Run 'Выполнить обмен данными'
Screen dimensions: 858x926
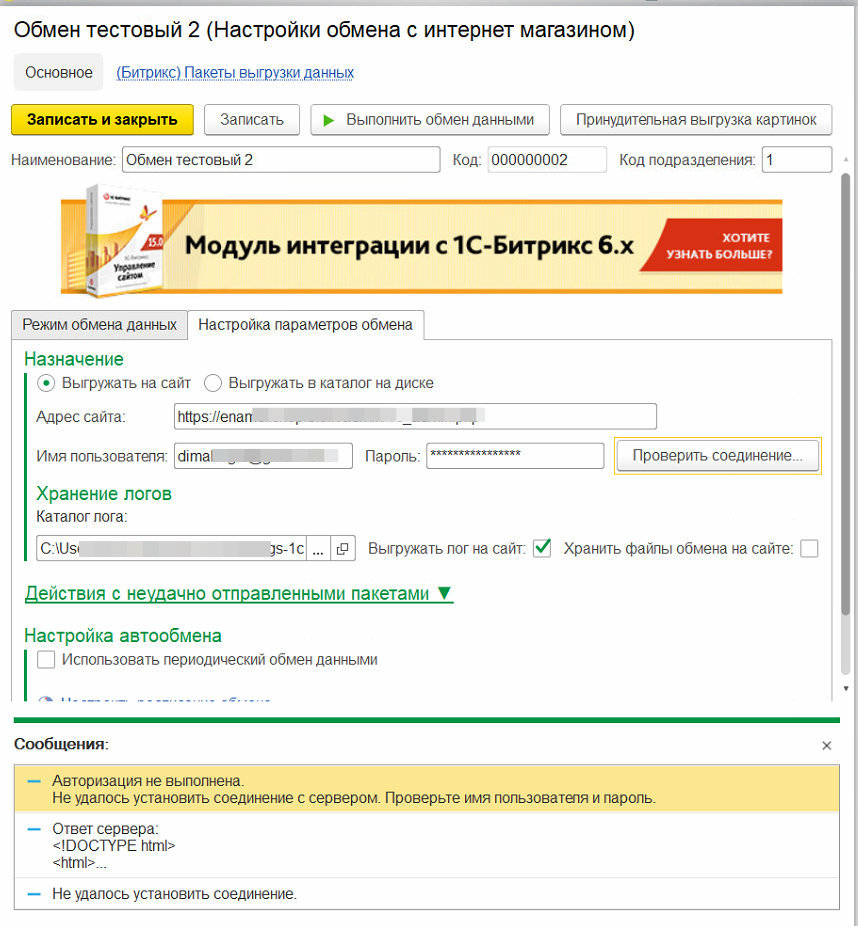click(430, 120)
